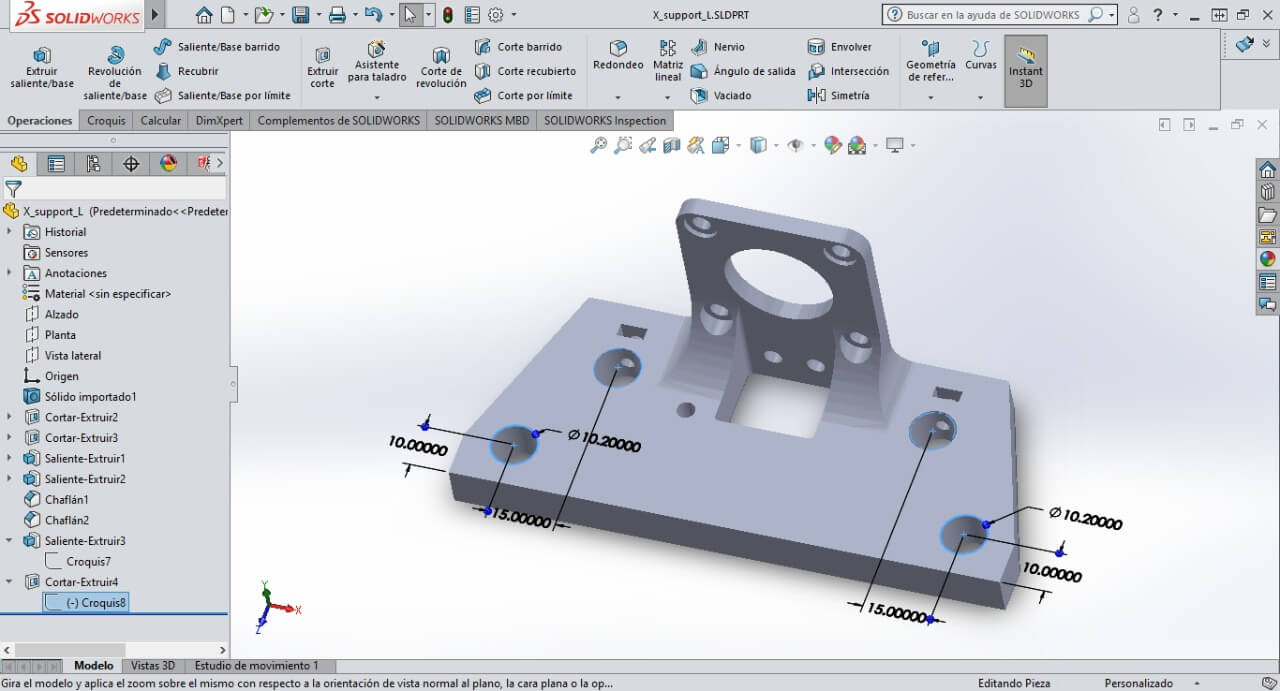
Task: Click Zoom to fit in view toolbar
Action: tap(598, 145)
